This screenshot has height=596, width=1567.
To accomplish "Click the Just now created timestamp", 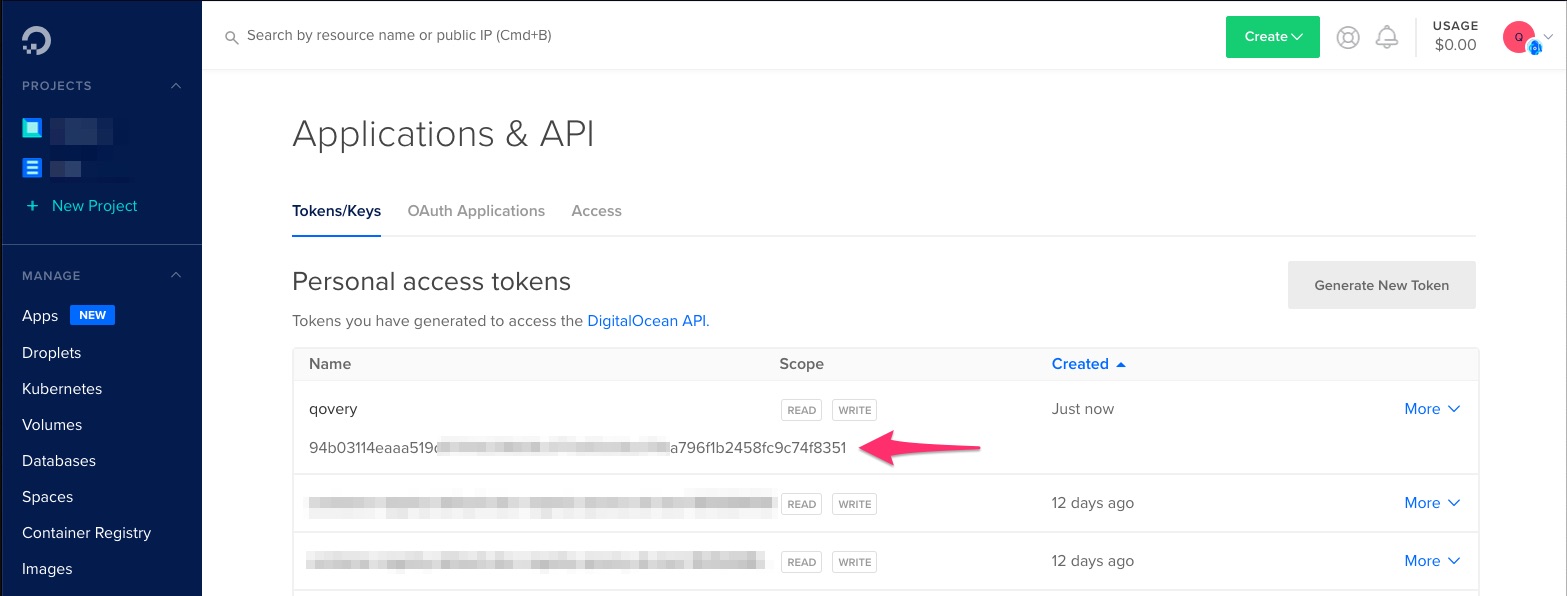I will [x=1083, y=409].
